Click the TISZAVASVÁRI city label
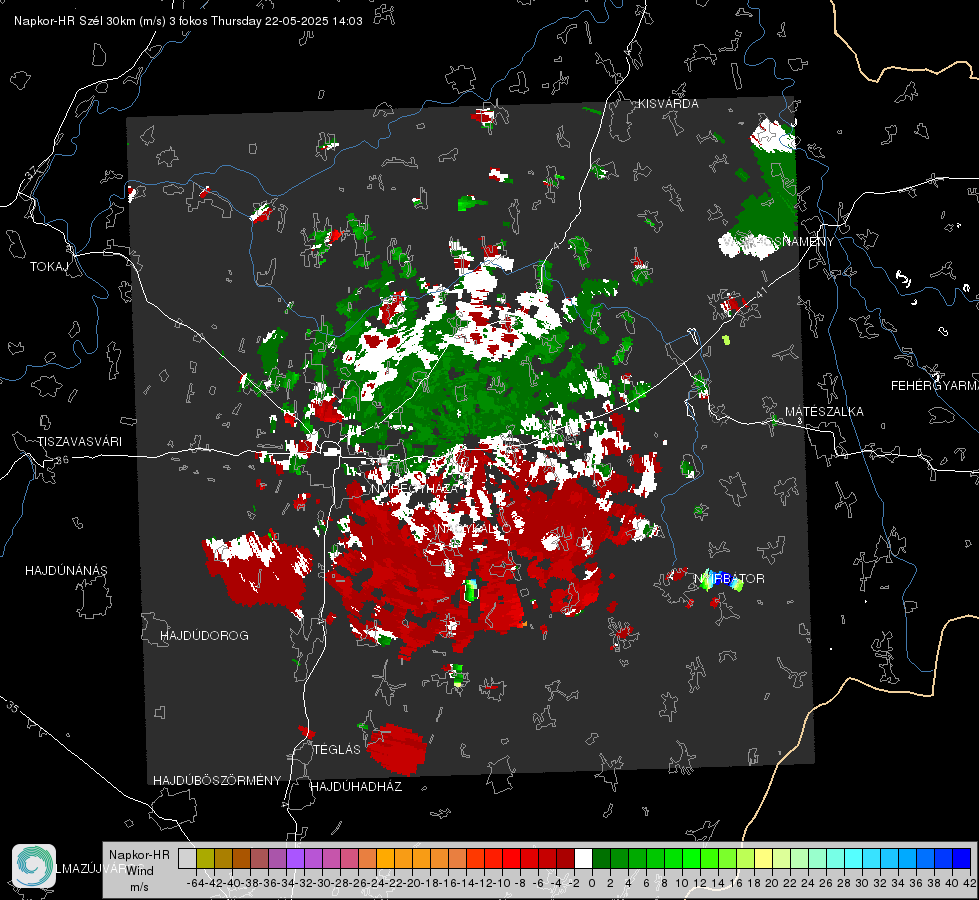 click(79, 442)
